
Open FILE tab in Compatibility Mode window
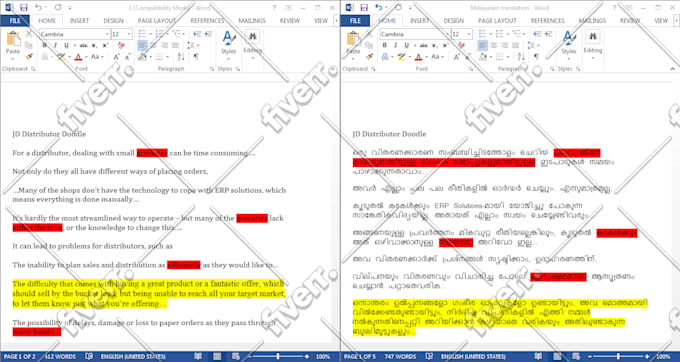(15, 21)
